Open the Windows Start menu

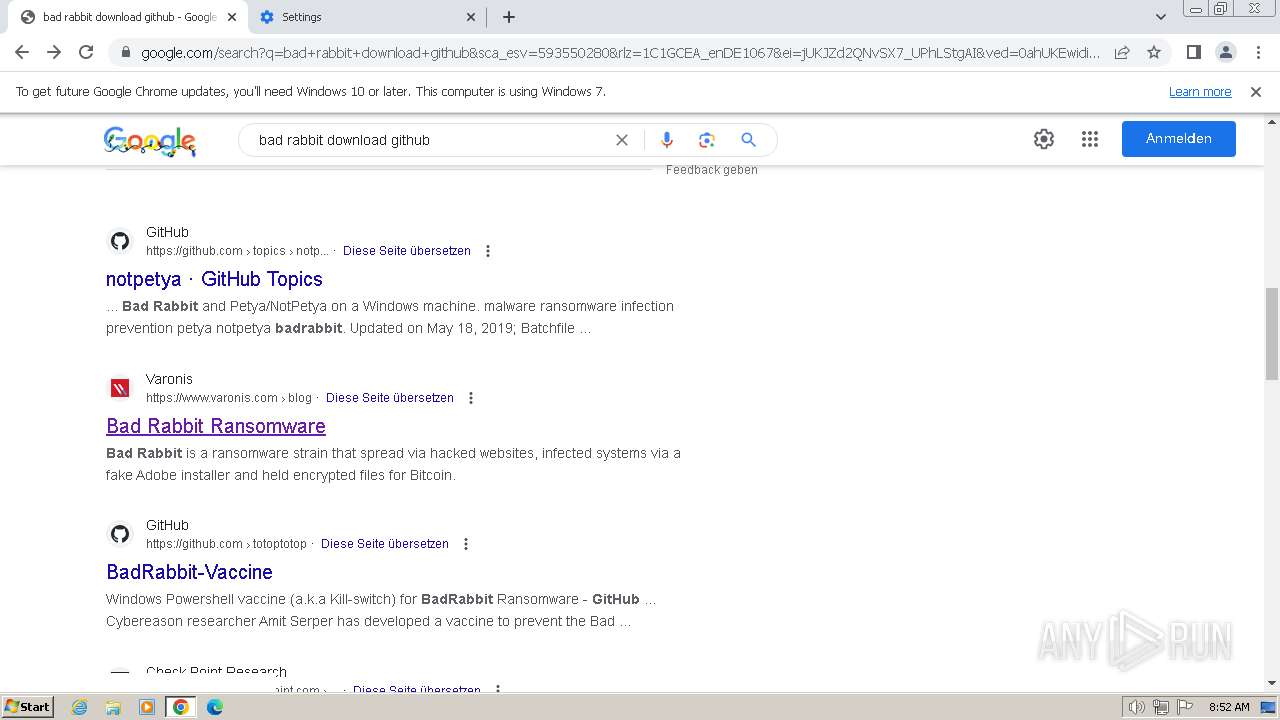(28, 707)
